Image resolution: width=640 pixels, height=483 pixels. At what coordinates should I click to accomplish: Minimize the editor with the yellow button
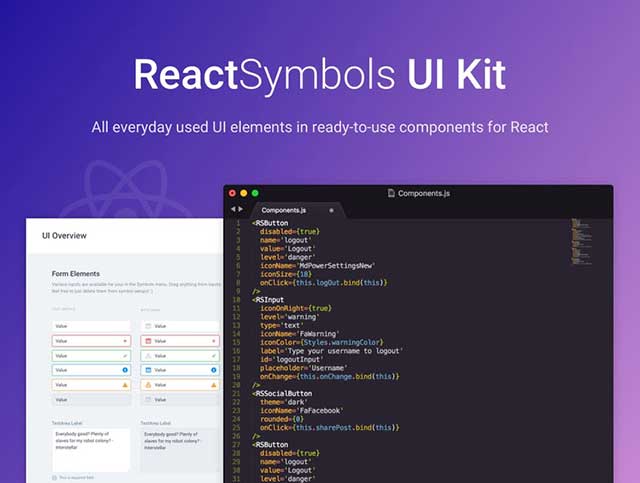tap(244, 193)
